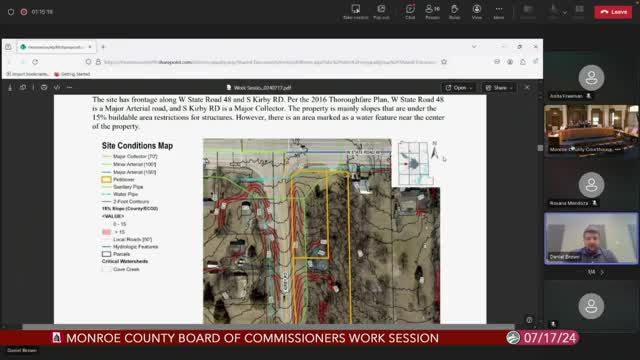Click the yellow Petitioner legend swatch

coord(106,180)
